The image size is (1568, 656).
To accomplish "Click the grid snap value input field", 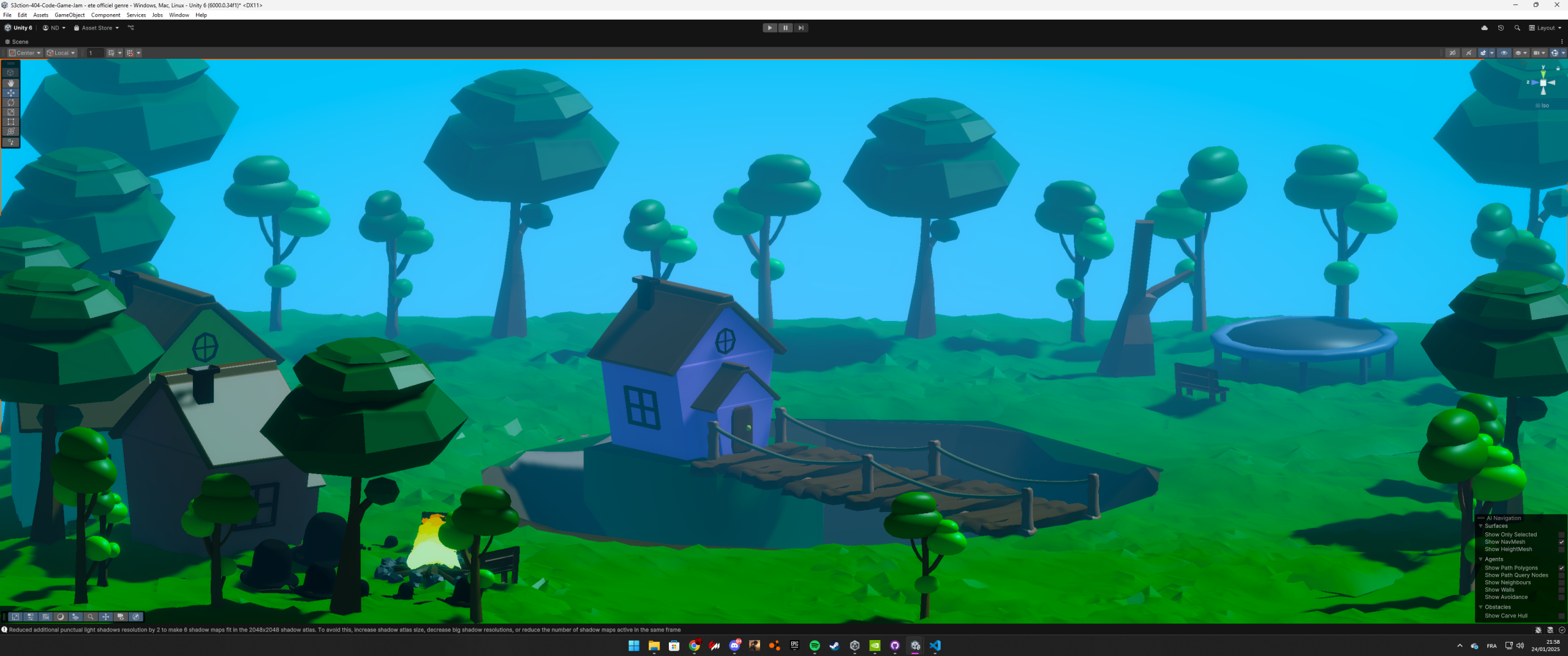I will tap(95, 53).
